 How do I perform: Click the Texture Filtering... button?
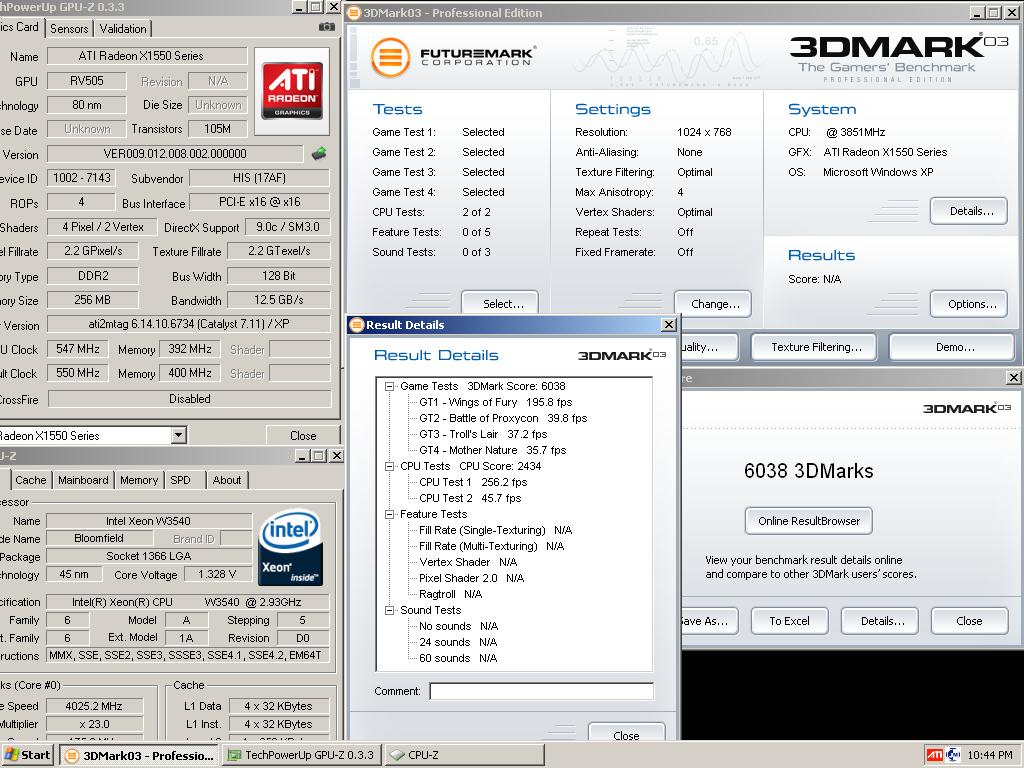pyautogui.click(x=816, y=347)
